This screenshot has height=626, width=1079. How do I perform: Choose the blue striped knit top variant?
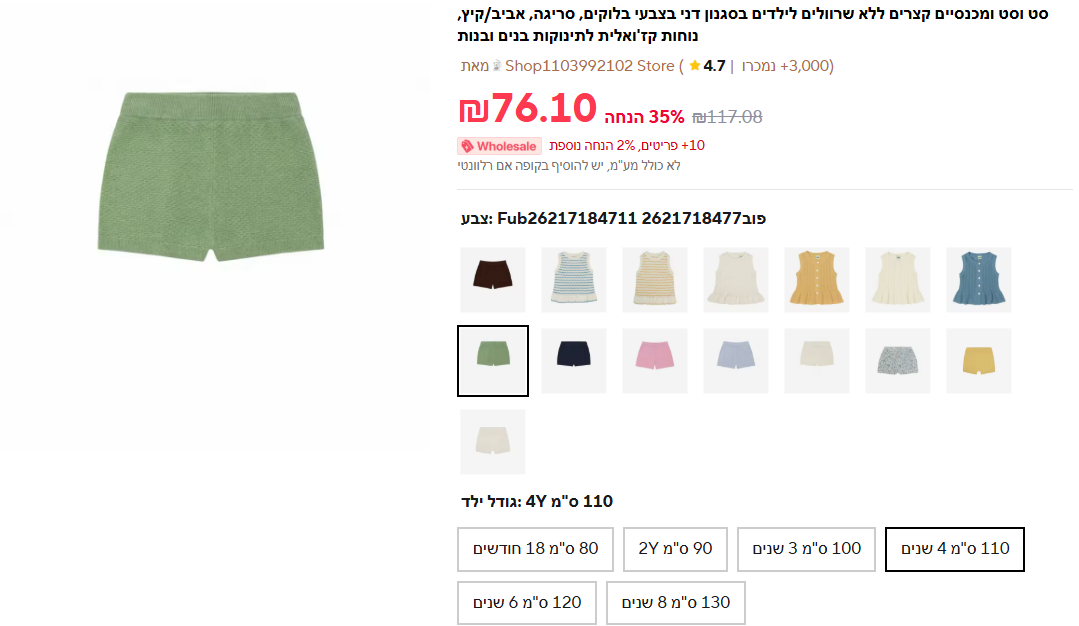pyautogui.click(x=573, y=280)
